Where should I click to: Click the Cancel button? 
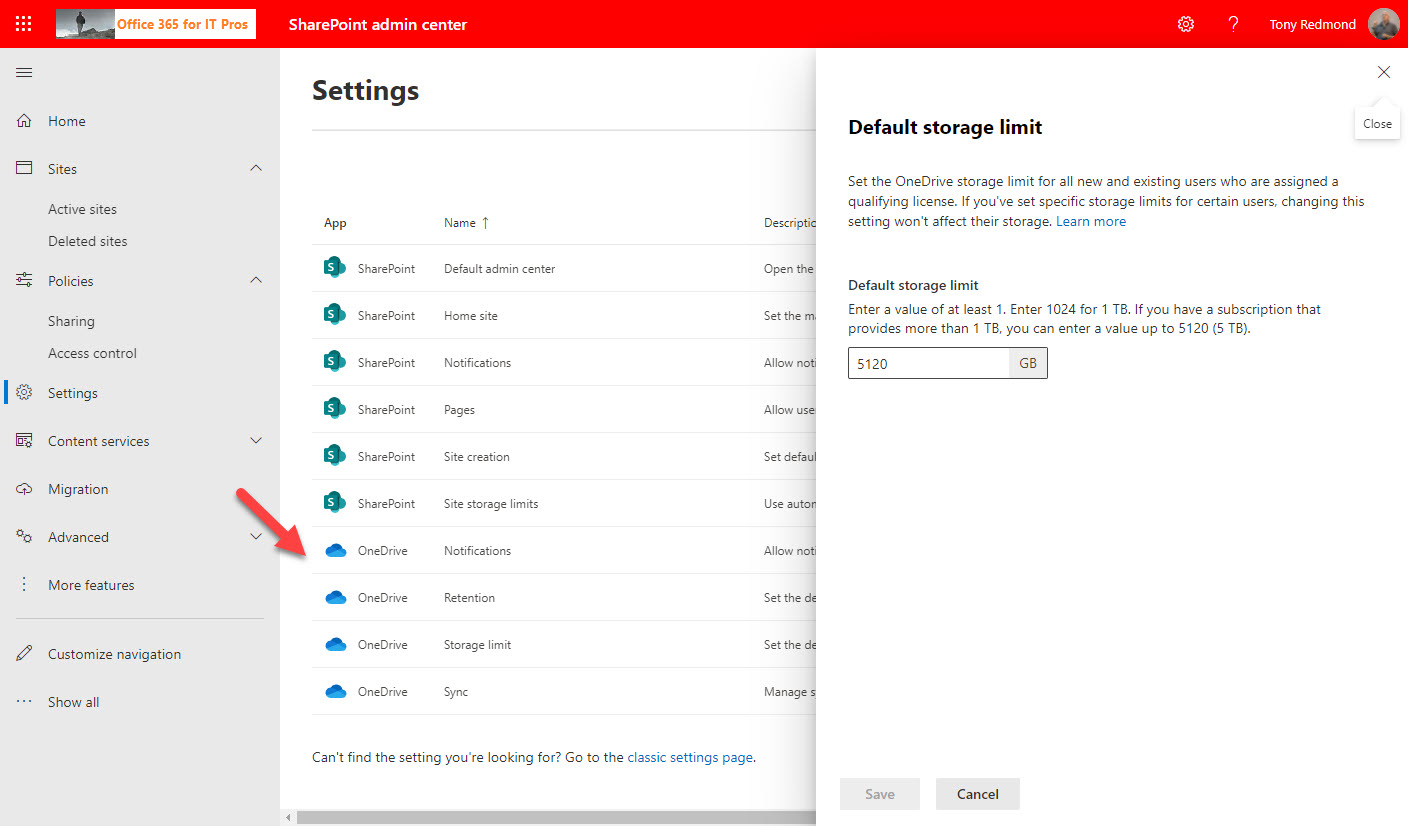point(977,794)
